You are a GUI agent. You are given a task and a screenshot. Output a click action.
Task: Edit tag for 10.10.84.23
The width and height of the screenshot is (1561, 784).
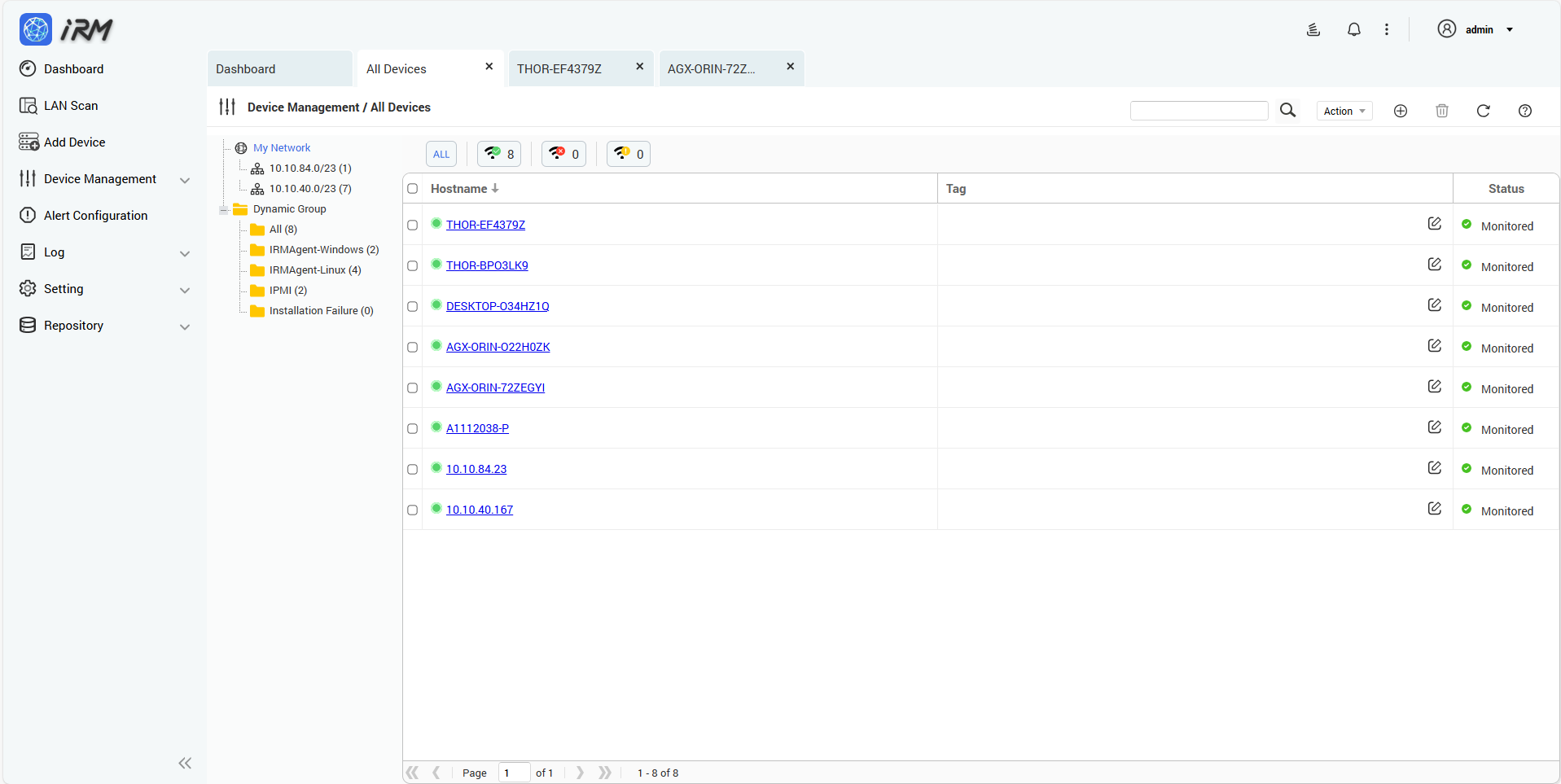coord(1435,467)
